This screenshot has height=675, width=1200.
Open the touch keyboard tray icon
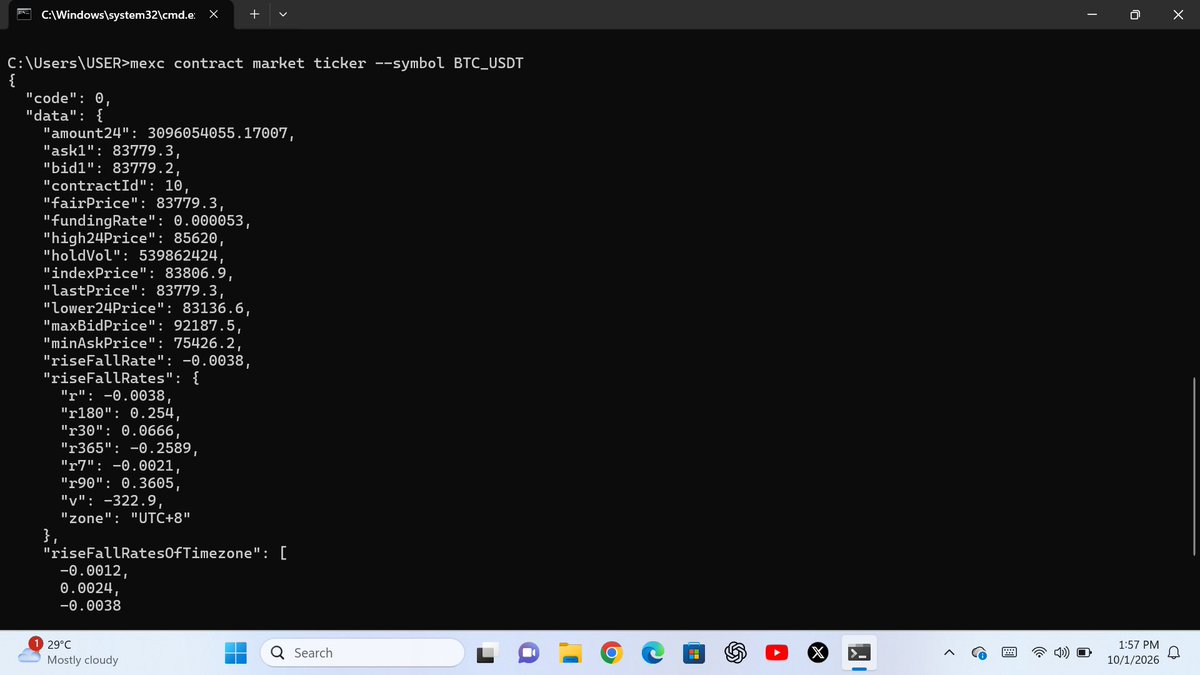coord(1009,653)
